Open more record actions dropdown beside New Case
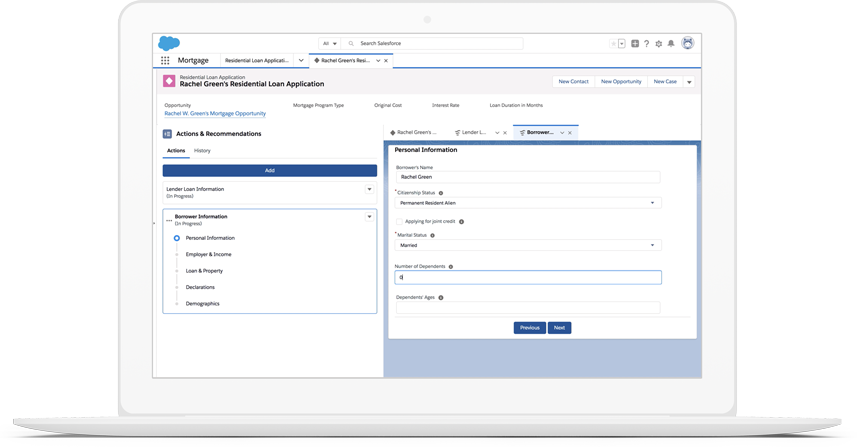 [x=689, y=82]
